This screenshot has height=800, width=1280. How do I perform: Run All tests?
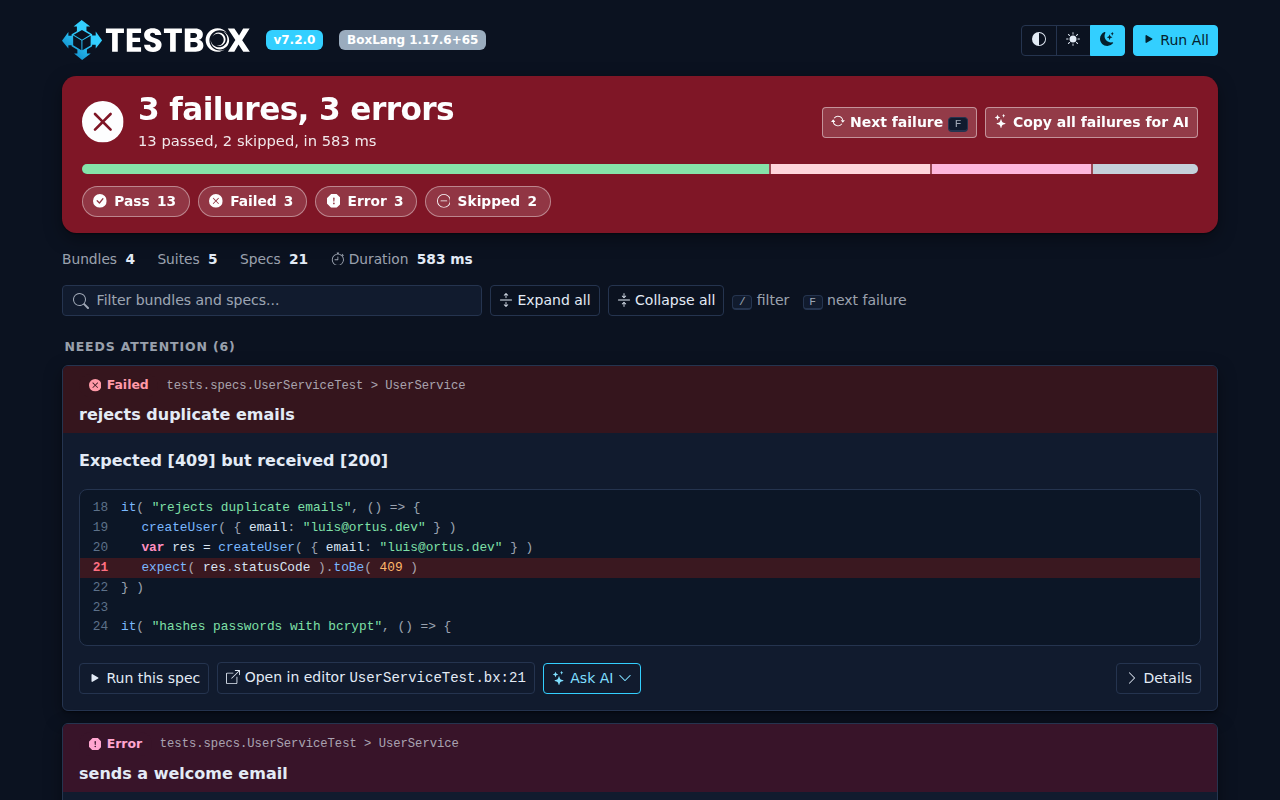pos(1175,40)
